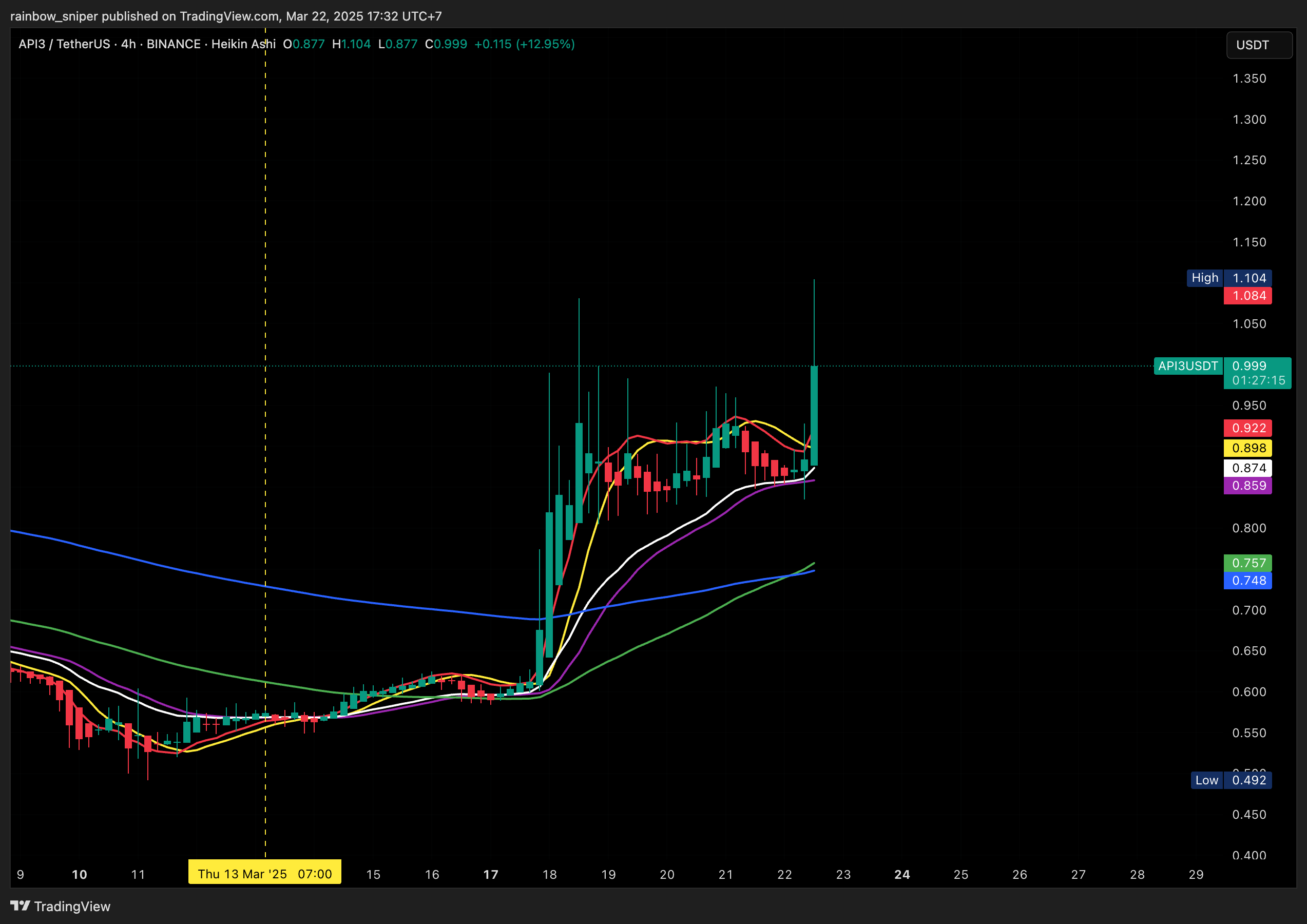Click the rainbow_sniper publication caption
Viewport: 1307px width, 924px height.
pos(226,16)
